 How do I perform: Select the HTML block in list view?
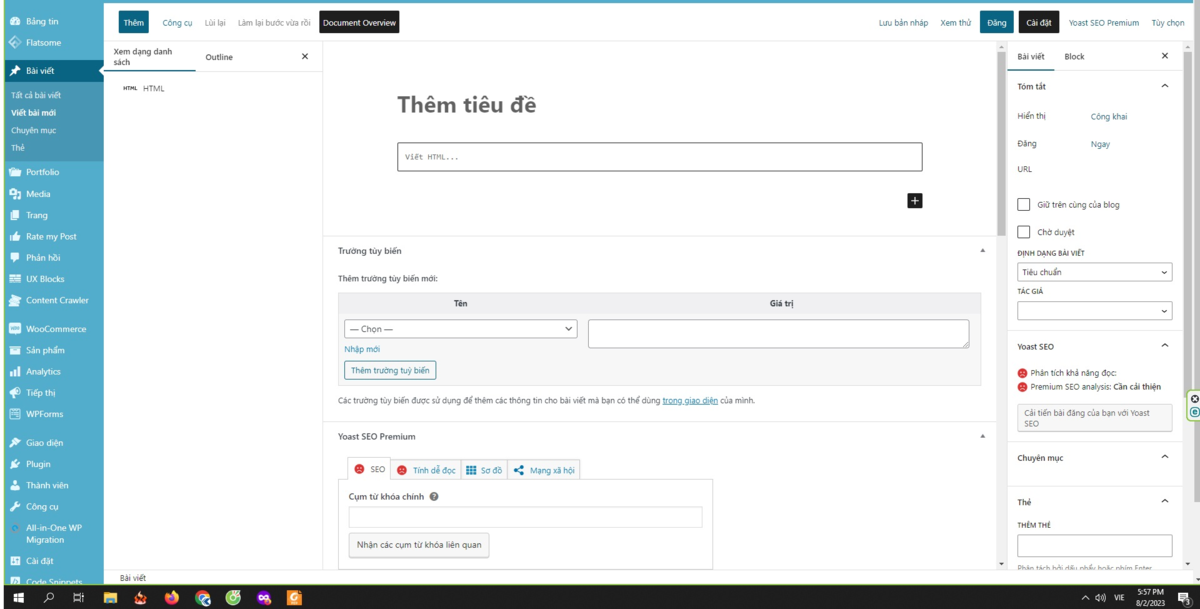point(143,88)
